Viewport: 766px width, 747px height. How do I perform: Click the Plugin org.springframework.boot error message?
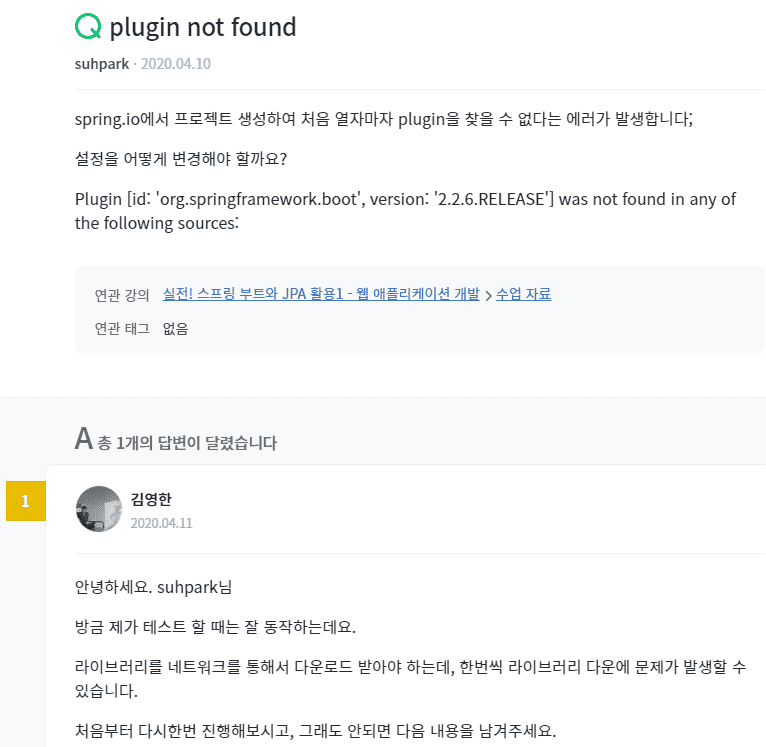click(x=405, y=211)
